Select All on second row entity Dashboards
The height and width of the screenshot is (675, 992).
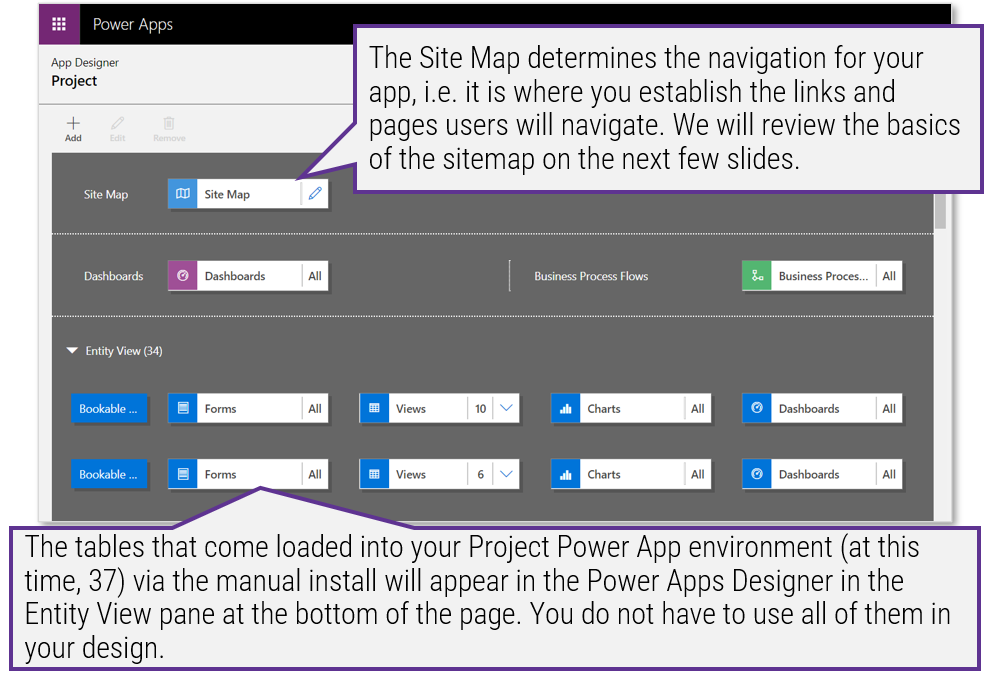tap(889, 474)
